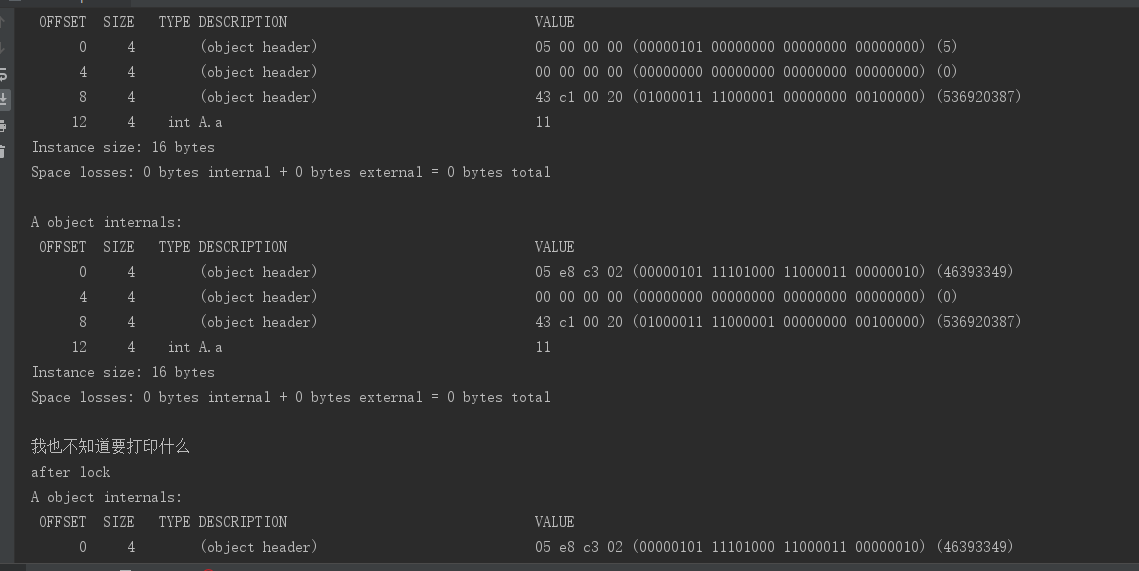Click the "(5)" decimal value
The image size is (1139, 571).
[x=947, y=47]
